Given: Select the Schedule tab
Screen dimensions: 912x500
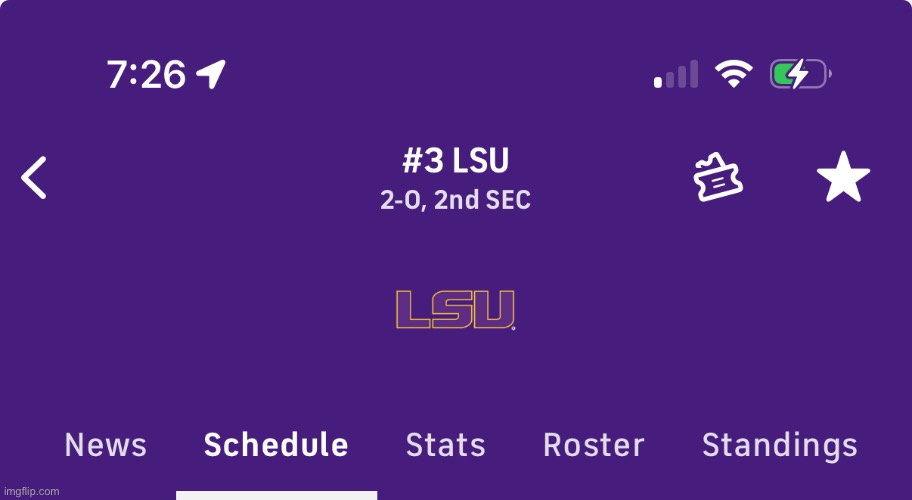Looking at the screenshot, I should [x=276, y=445].
